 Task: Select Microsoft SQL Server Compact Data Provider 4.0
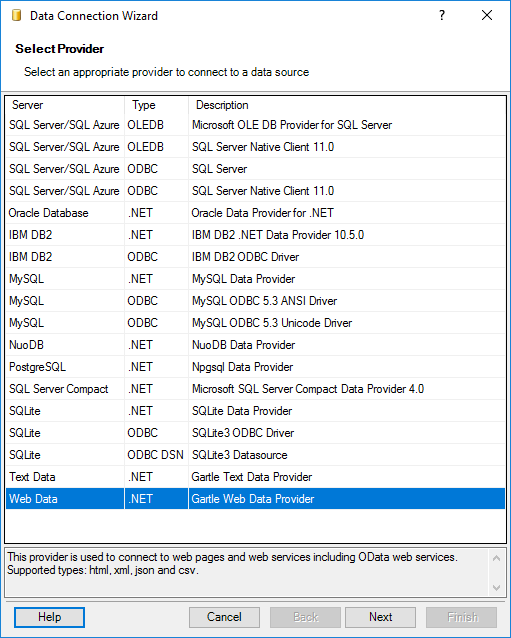(x=256, y=389)
